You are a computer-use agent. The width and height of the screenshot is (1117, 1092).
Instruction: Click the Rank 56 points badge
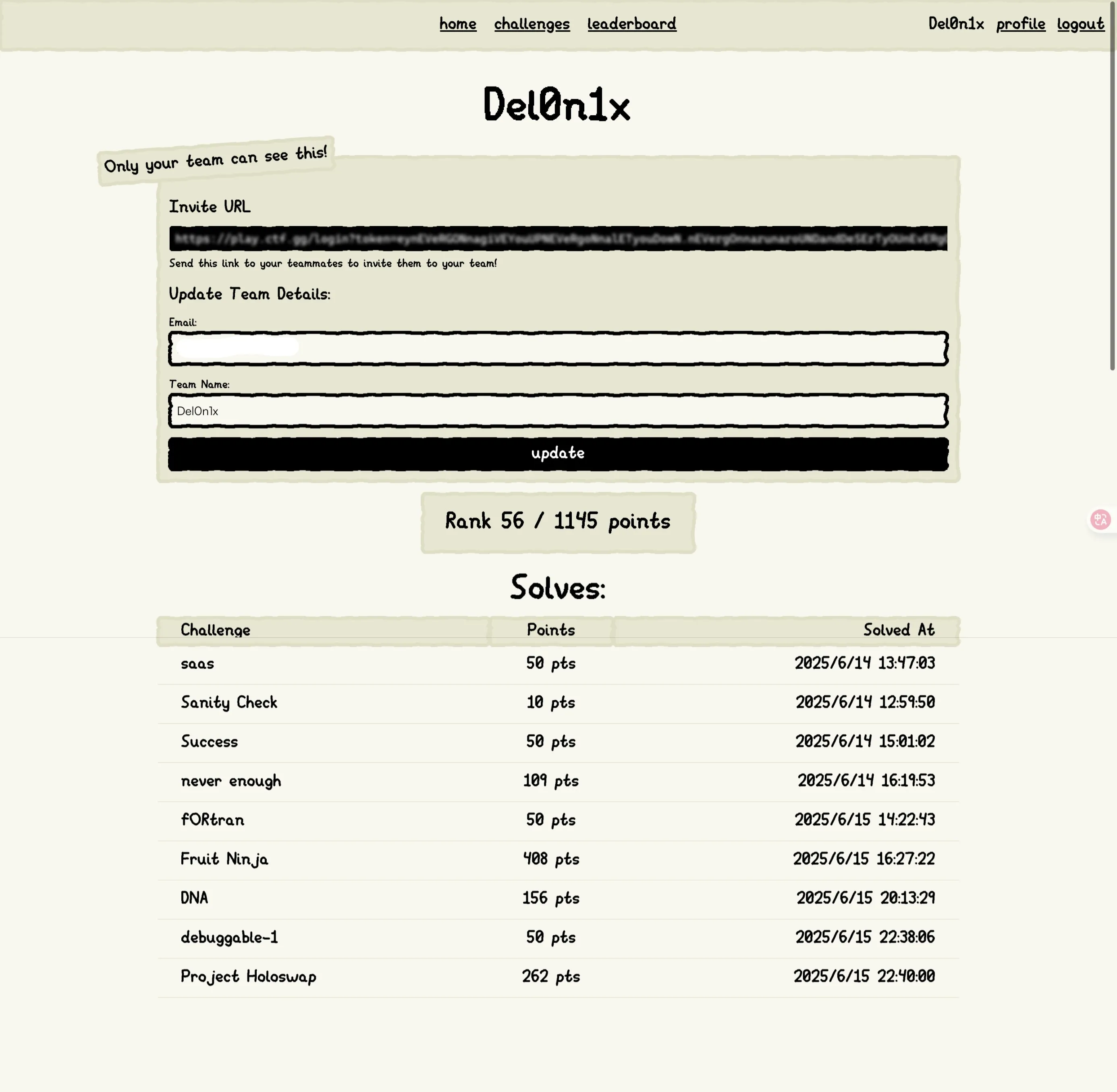point(558,522)
